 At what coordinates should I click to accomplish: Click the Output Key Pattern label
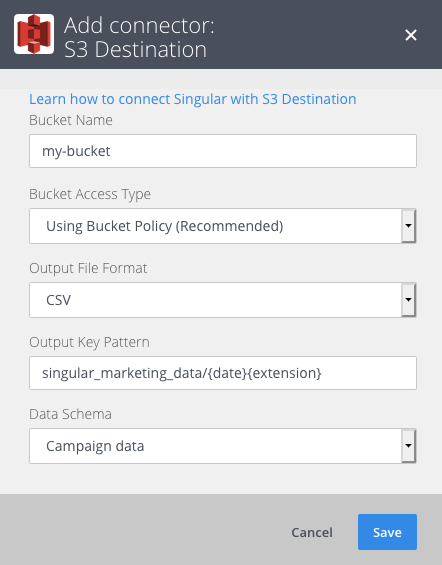coord(89,342)
